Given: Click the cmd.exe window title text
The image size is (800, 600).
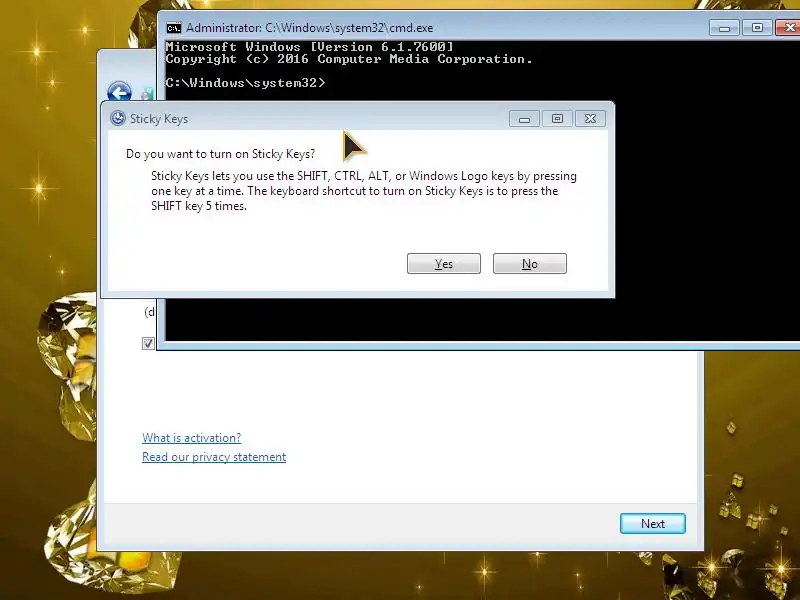Looking at the screenshot, I should point(309,28).
